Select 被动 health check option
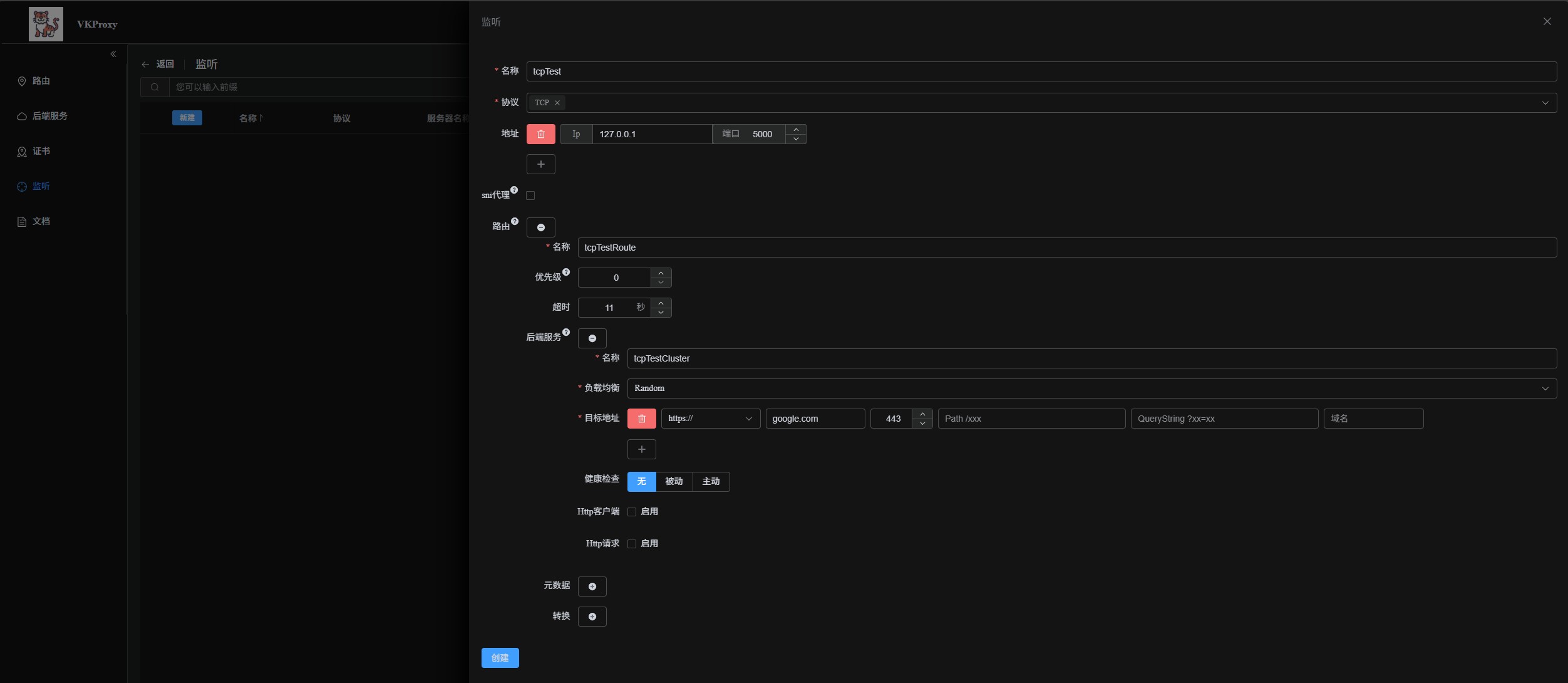Screen dimensions: 1568x683 pos(674,481)
